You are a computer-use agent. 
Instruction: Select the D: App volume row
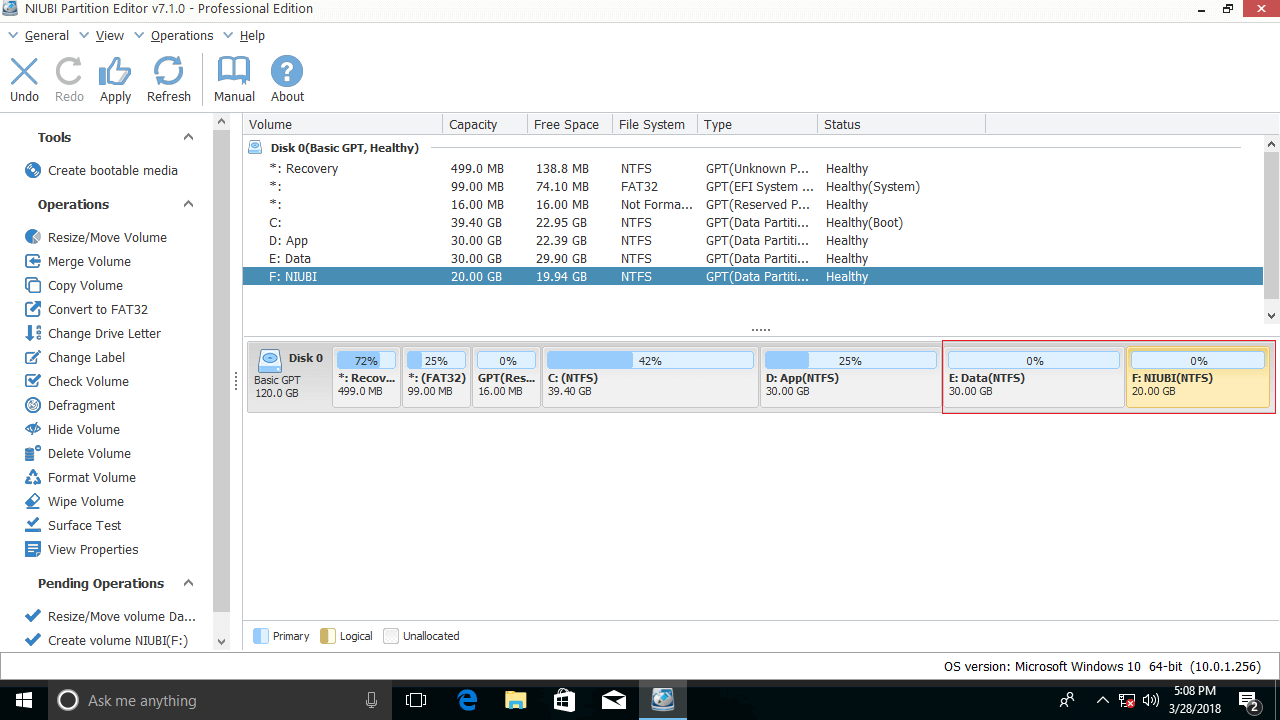[753, 241]
